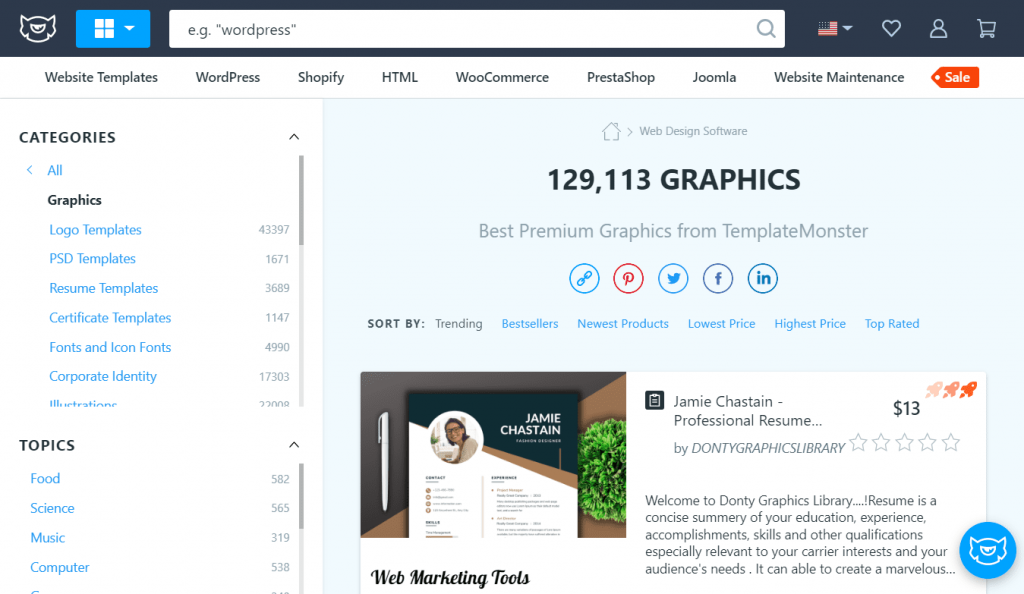
Task: Open the user account icon
Action: pos(938,28)
